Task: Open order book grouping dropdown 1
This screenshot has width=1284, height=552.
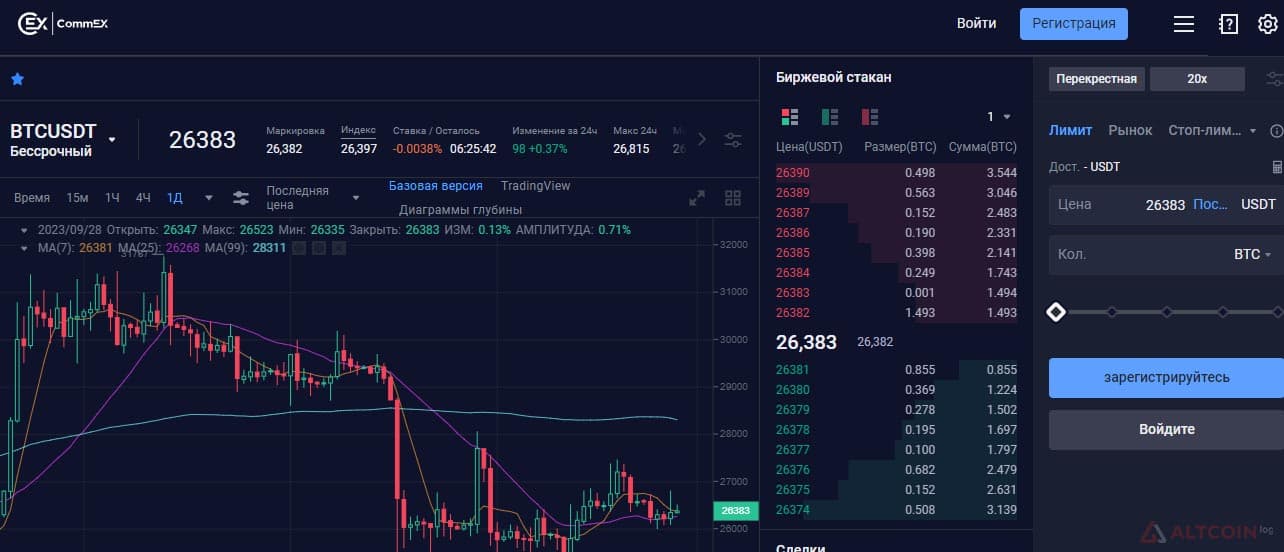Action: click(x=999, y=117)
